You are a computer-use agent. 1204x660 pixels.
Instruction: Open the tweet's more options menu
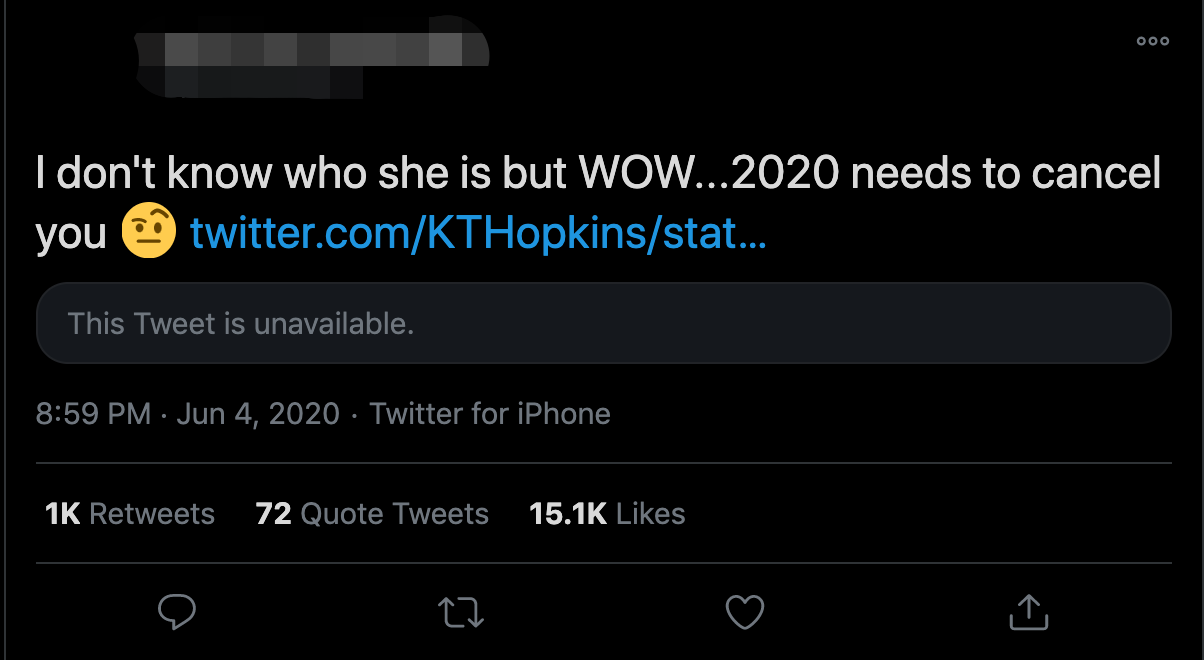click(1152, 41)
